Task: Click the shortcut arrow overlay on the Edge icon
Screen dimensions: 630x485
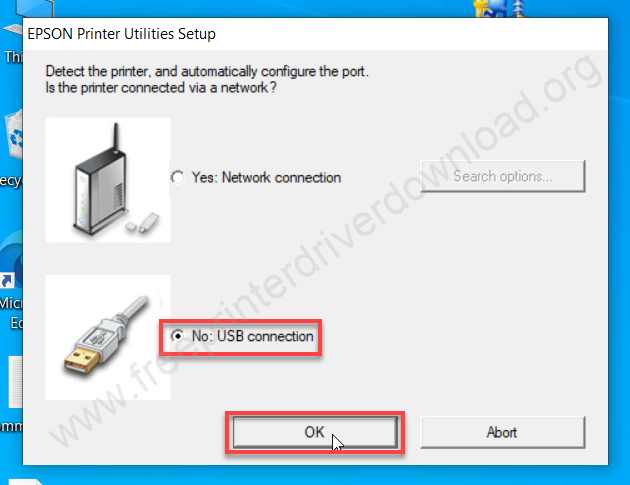Action: [7, 280]
